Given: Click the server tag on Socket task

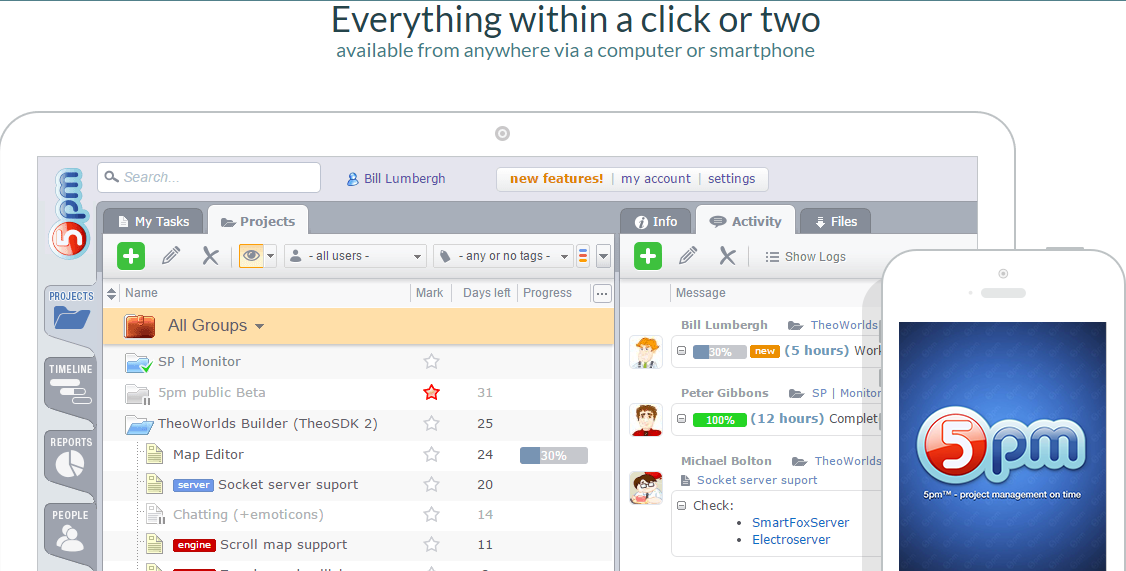Looking at the screenshot, I should click(x=194, y=486).
